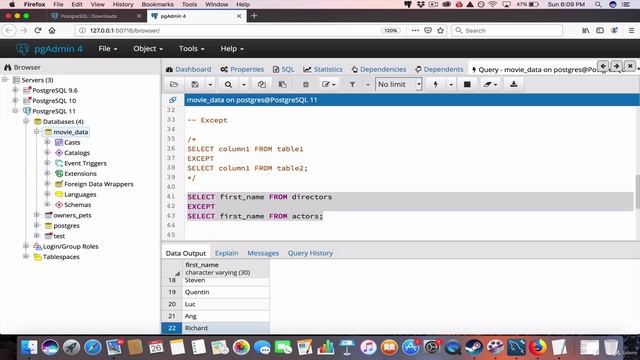Viewport: 640px width, 360px height.
Task: Open save options dropdown arrow
Action: 210,84
